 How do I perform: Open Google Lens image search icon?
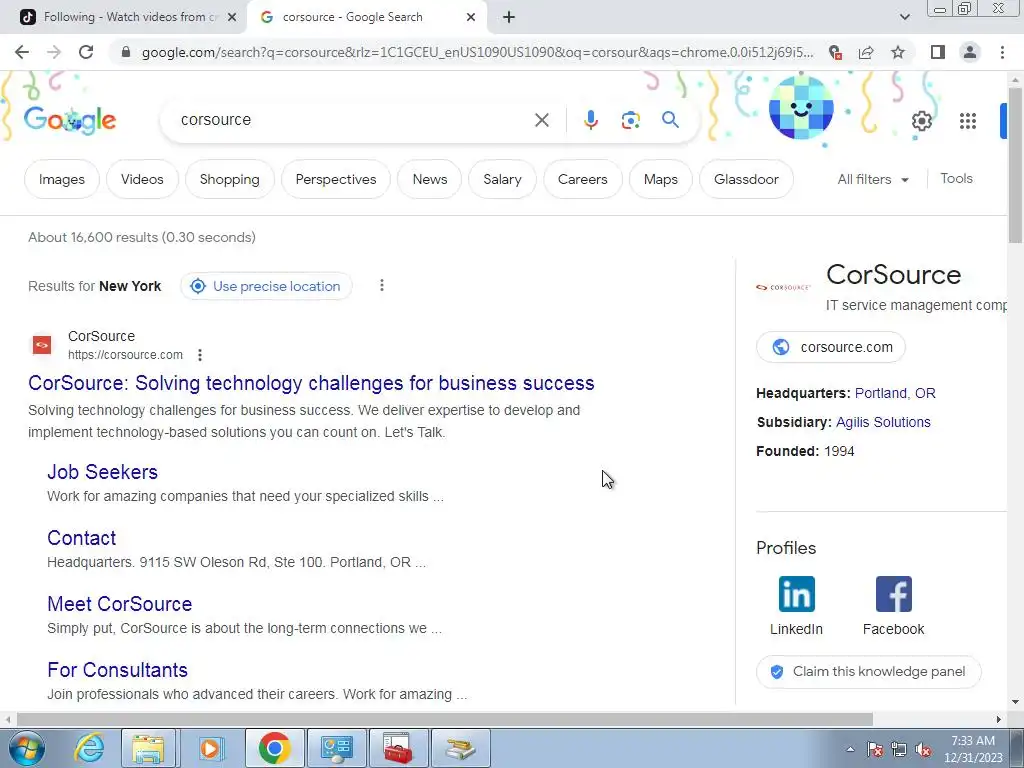pyautogui.click(x=630, y=120)
